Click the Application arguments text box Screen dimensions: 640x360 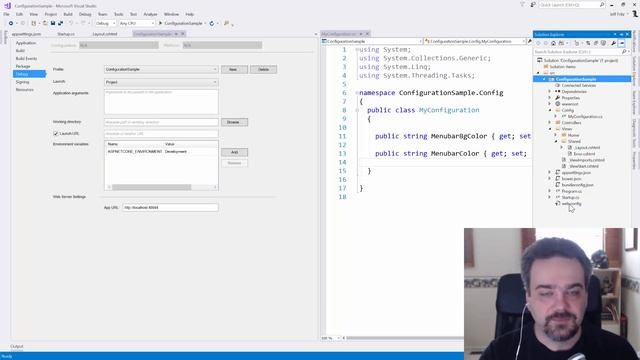point(161,102)
